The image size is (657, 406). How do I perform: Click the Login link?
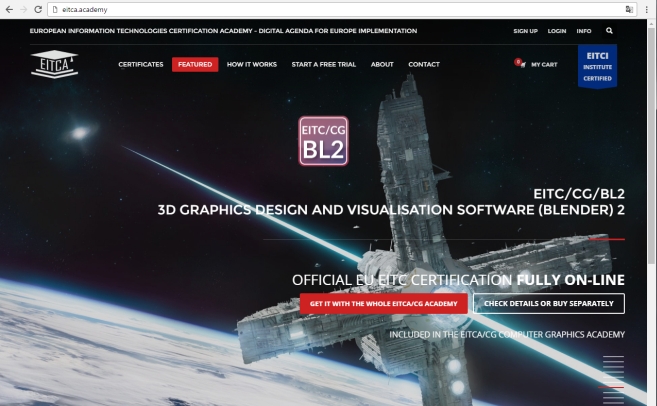pos(557,31)
